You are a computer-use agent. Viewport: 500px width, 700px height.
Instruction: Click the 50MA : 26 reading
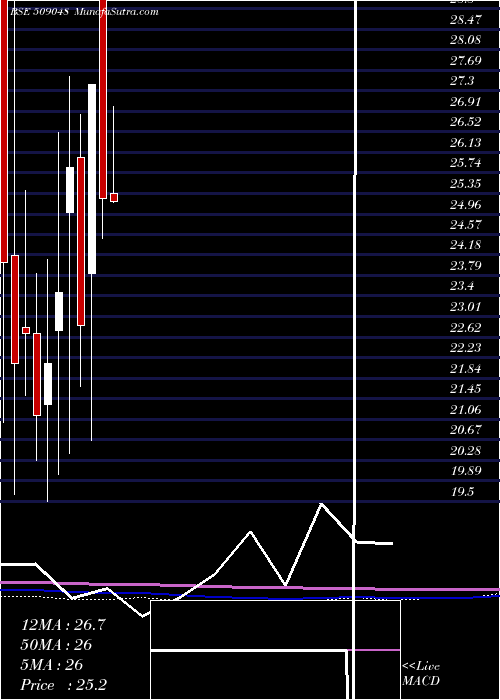pos(56,645)
